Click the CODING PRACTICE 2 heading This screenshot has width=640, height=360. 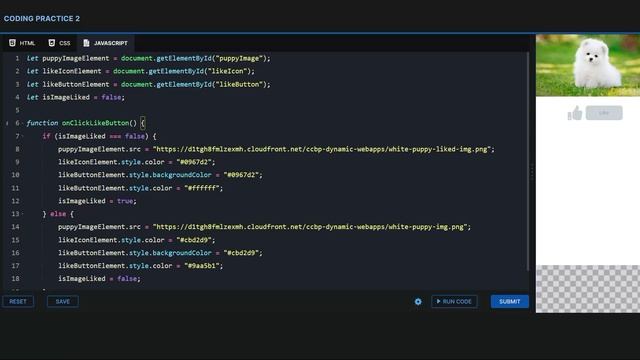[x=42, y=19]
